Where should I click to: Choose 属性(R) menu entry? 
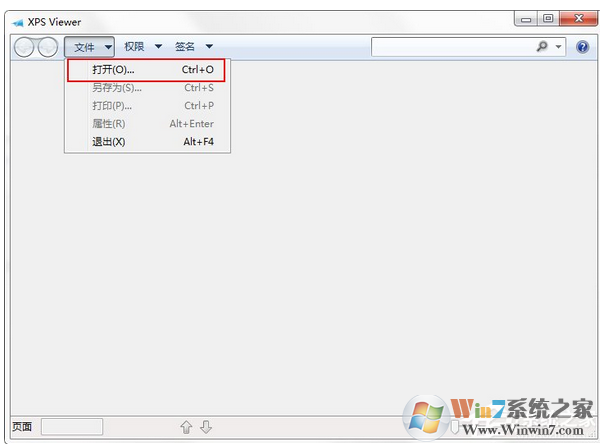[148, 124]
